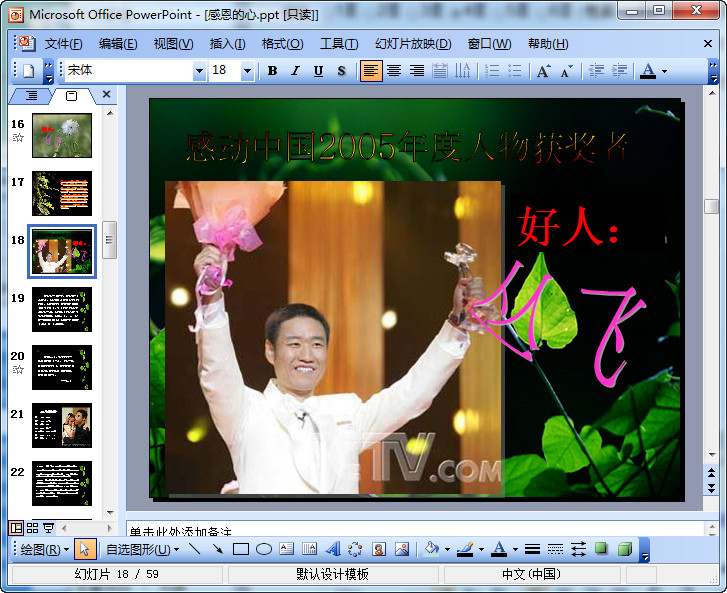Switch to Slide Sorter view

click(x=32, y=528)
